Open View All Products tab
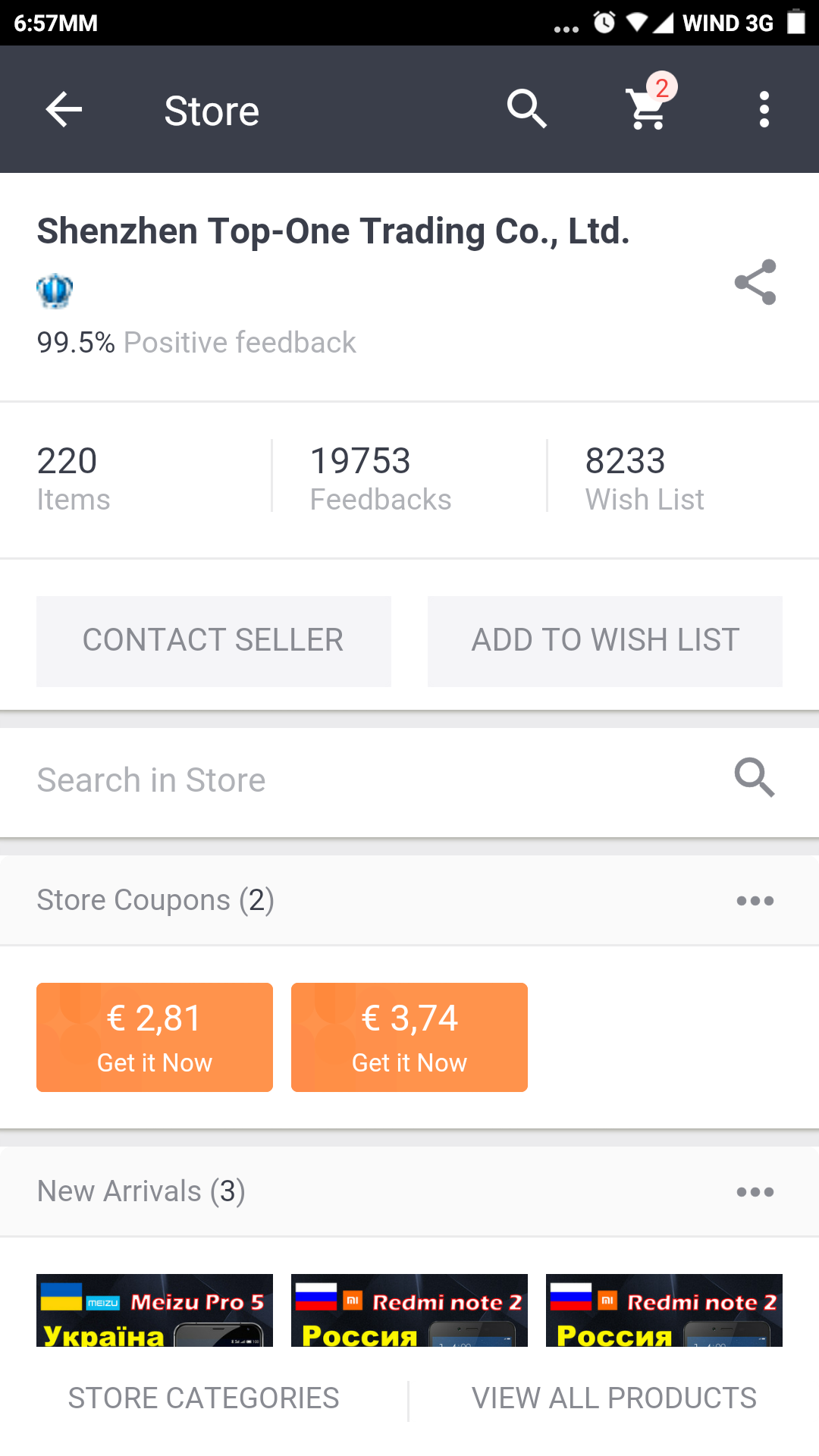Screen dimensions: 819x1456 (614, 1398)
